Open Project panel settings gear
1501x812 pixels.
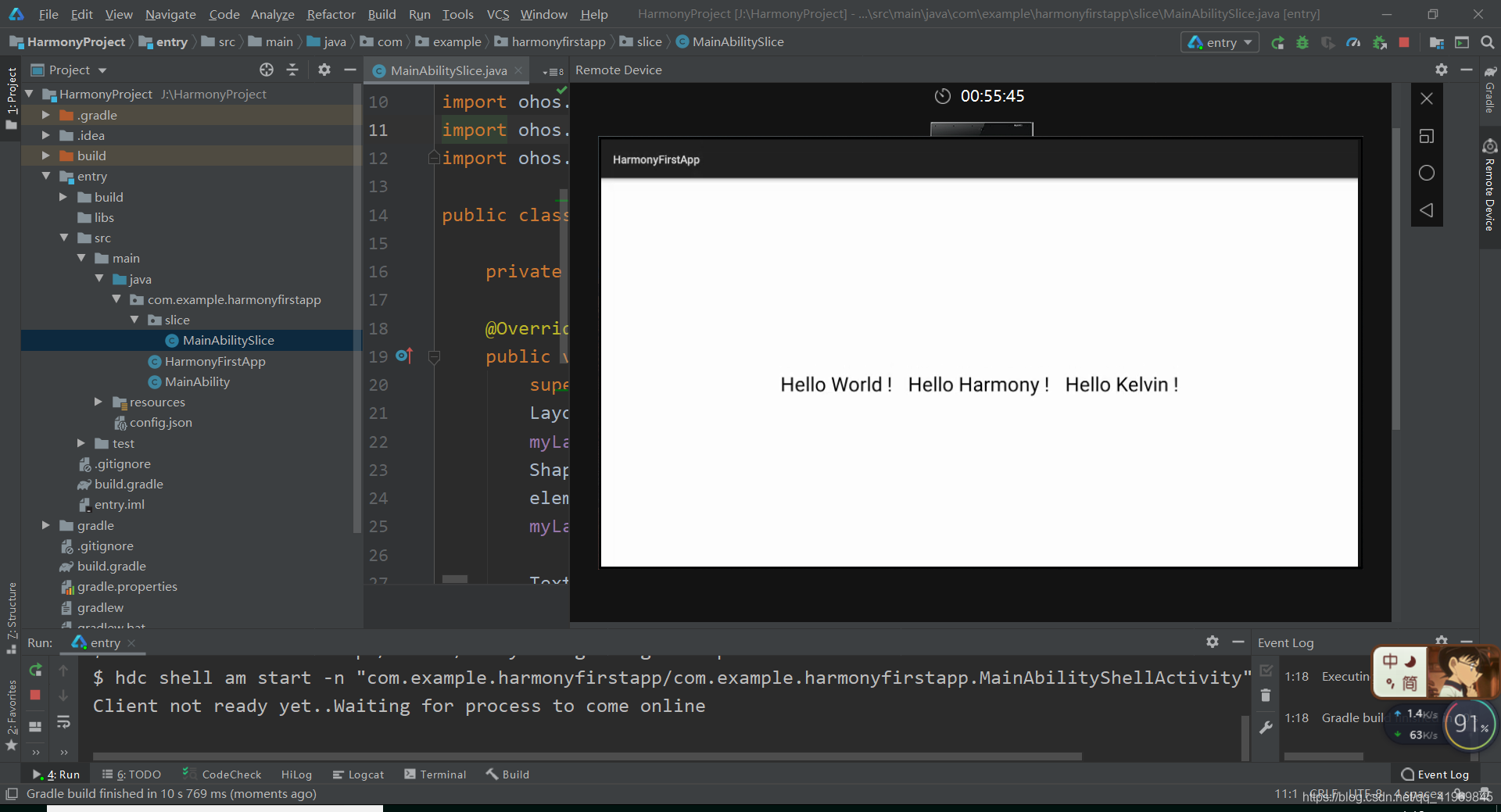pos(324,70)
